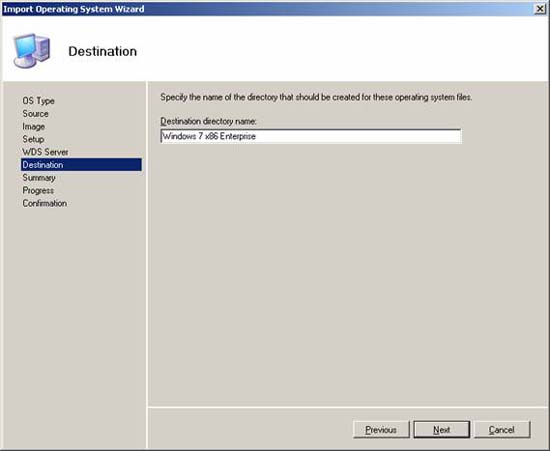Viewport: 550px width, 451px height.
Task: Click the computer icon in the wizard header
Action: point(32,51)
